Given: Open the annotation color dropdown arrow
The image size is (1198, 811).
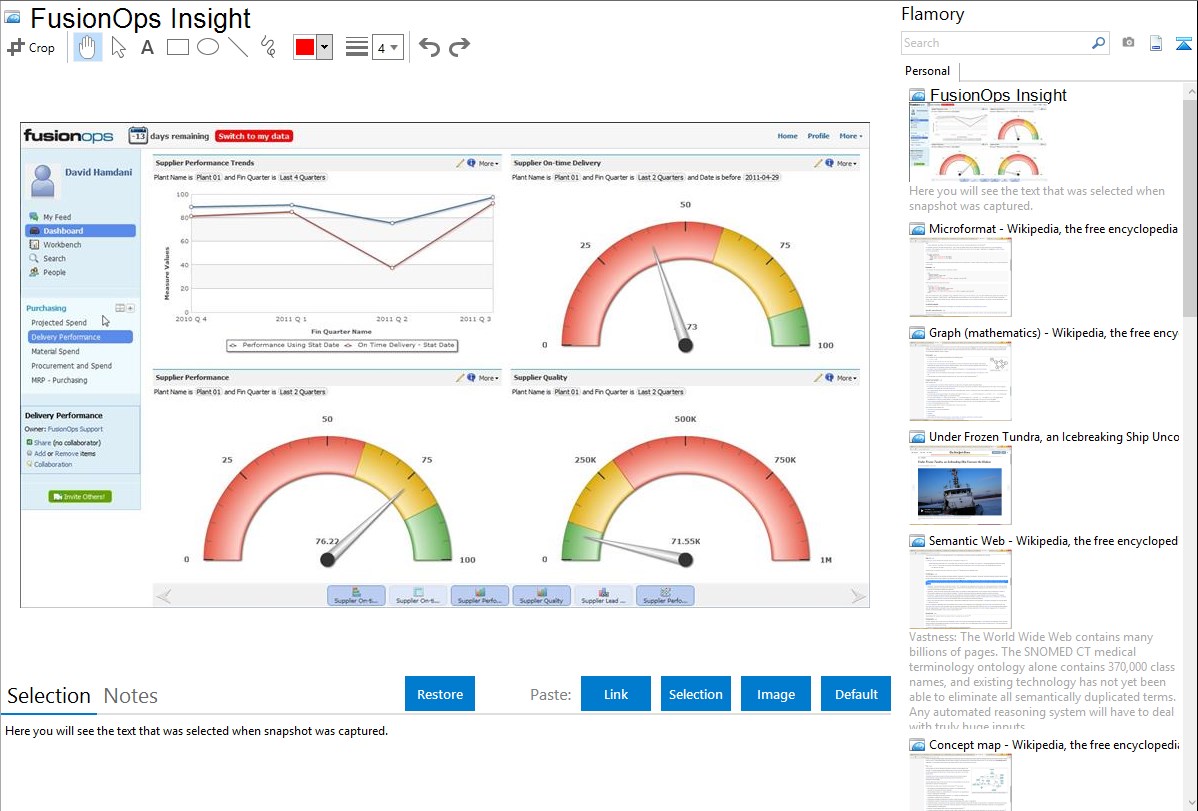Looking at the screenshot, I should [324, 47].
